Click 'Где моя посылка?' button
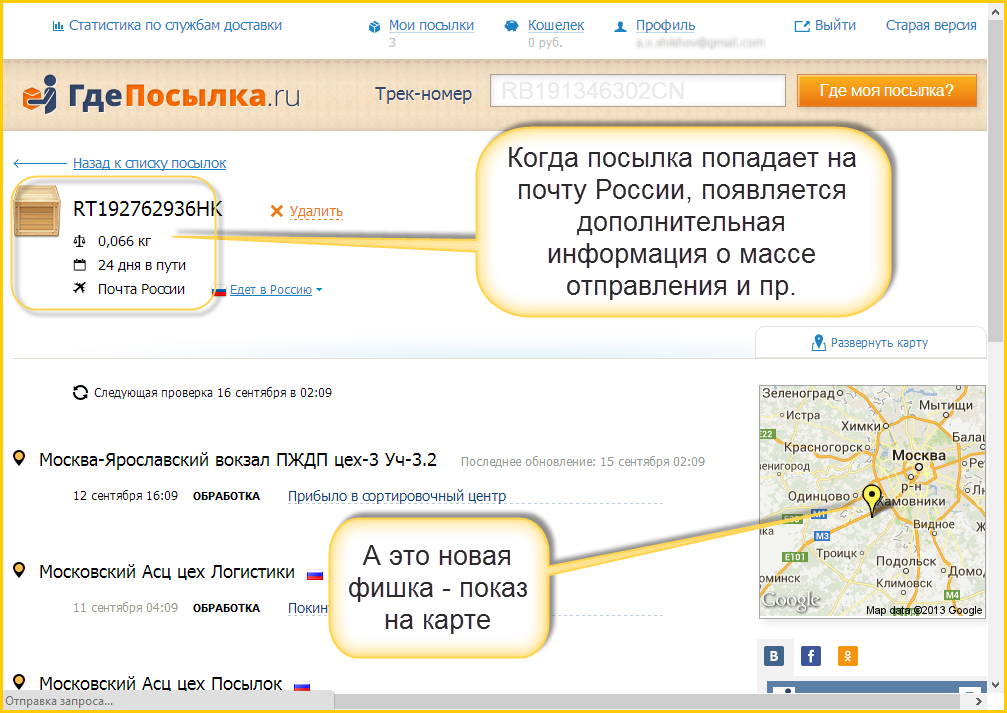 pos(887,91)
